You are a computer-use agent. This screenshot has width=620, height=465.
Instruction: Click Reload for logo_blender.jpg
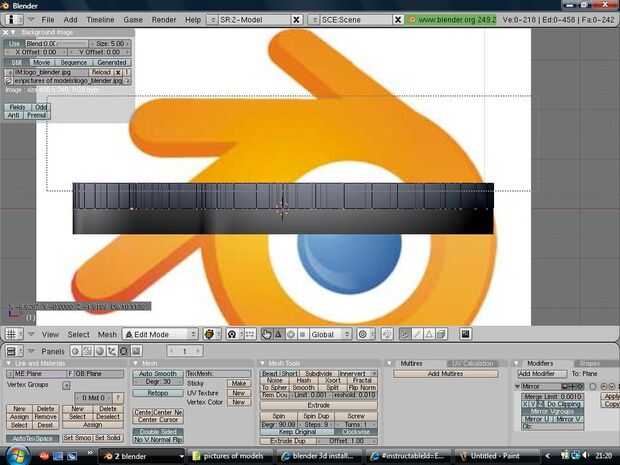coord(101,72)
